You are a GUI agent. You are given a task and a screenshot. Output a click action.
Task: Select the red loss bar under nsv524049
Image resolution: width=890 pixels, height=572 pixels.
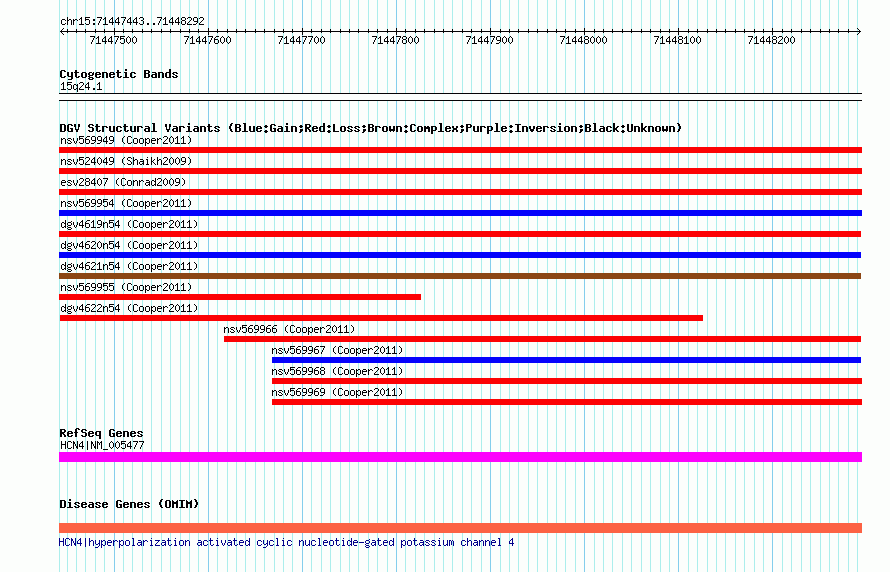tap(460, 171)
